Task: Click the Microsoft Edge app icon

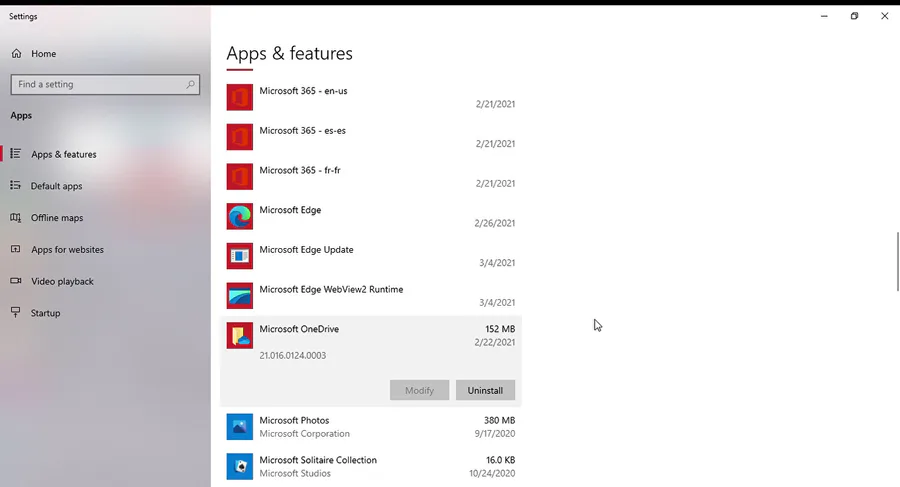Action: (239, 216)
